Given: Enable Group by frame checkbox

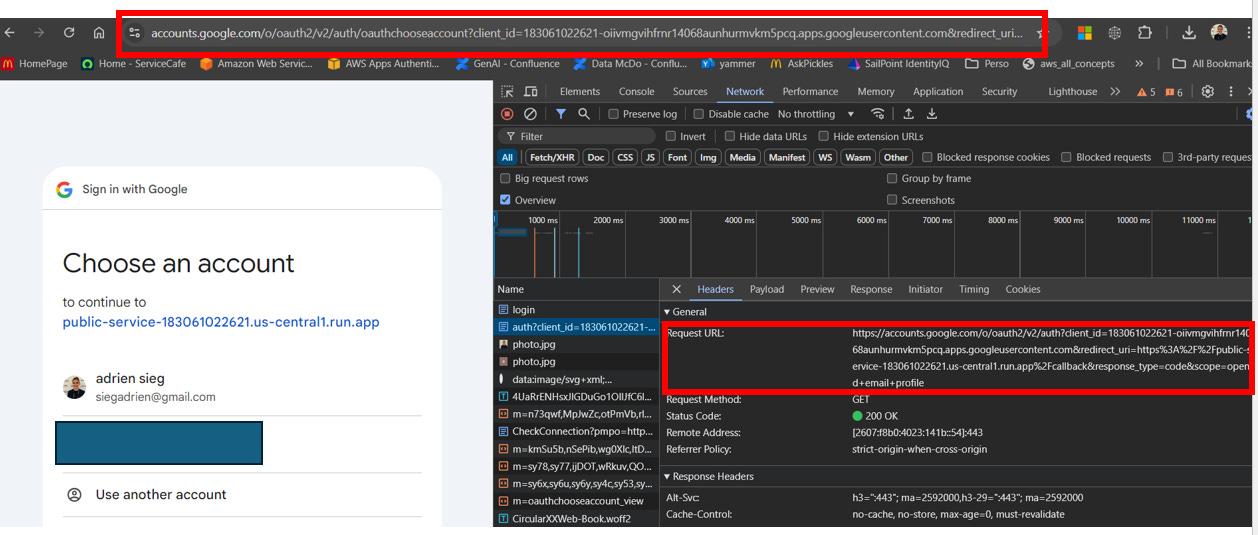Looking at the screenshot, I should (892, 178).
